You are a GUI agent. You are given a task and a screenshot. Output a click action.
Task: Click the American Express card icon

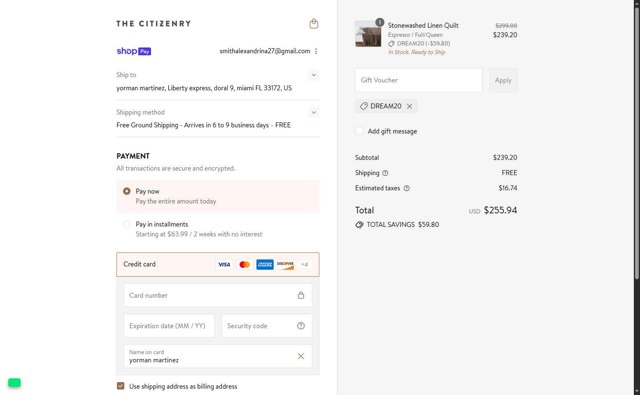tap(265, 264)
